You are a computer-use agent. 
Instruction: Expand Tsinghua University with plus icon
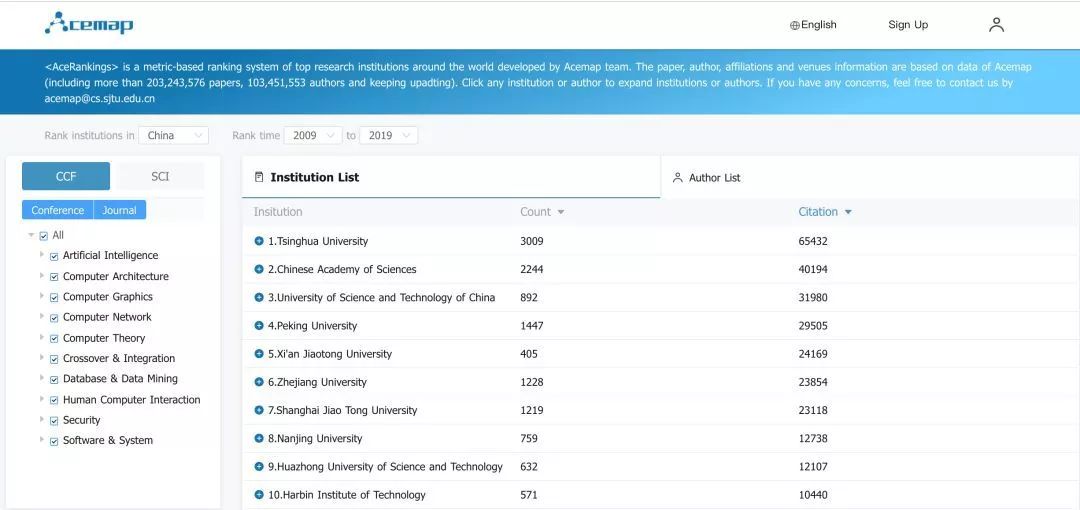coord(259,241)
